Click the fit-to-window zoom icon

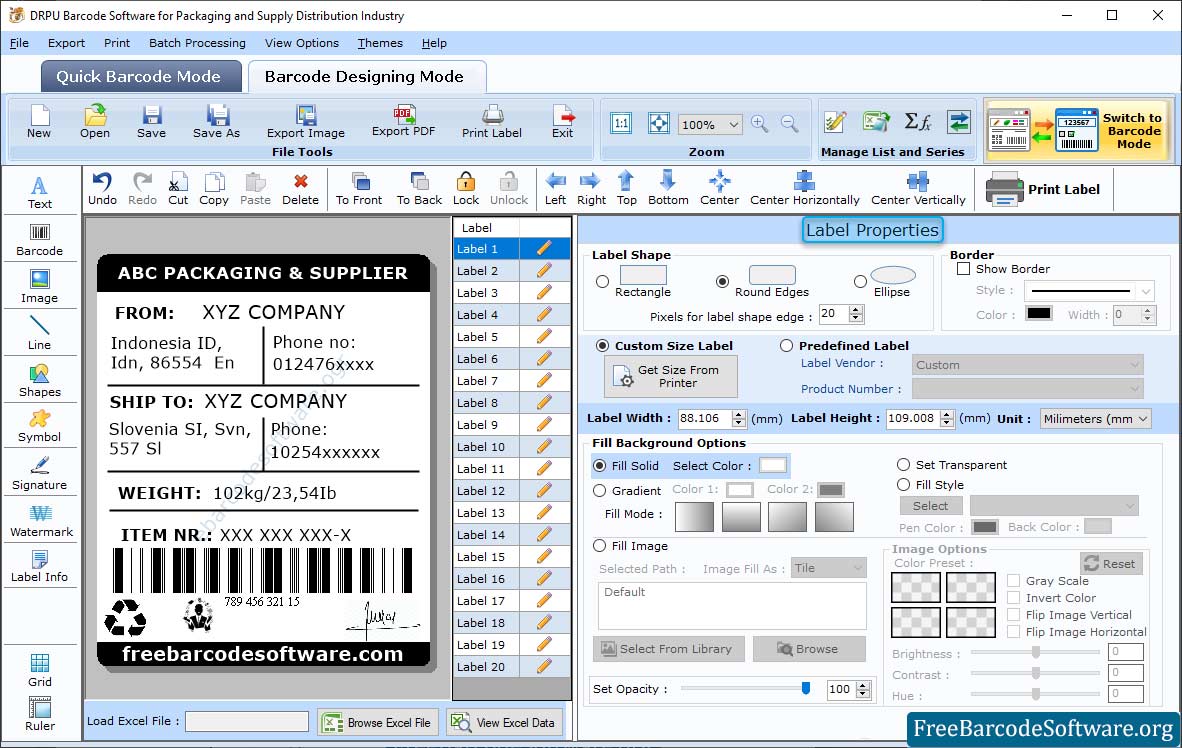coord(659,123)
